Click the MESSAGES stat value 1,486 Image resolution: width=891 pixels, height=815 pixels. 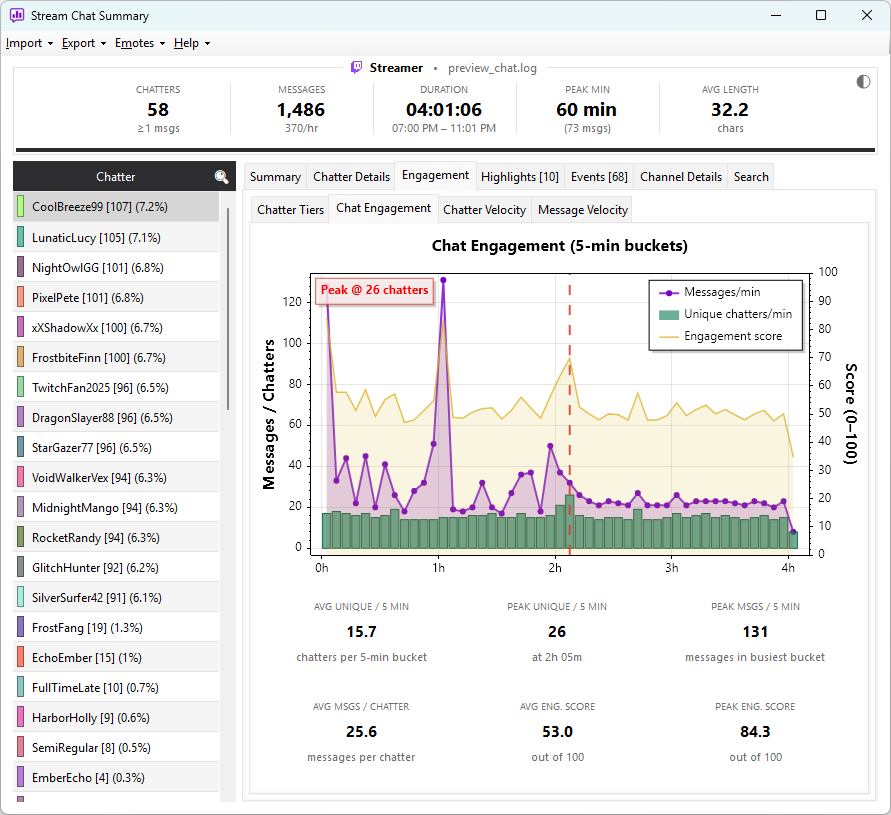tap(301, 110)
